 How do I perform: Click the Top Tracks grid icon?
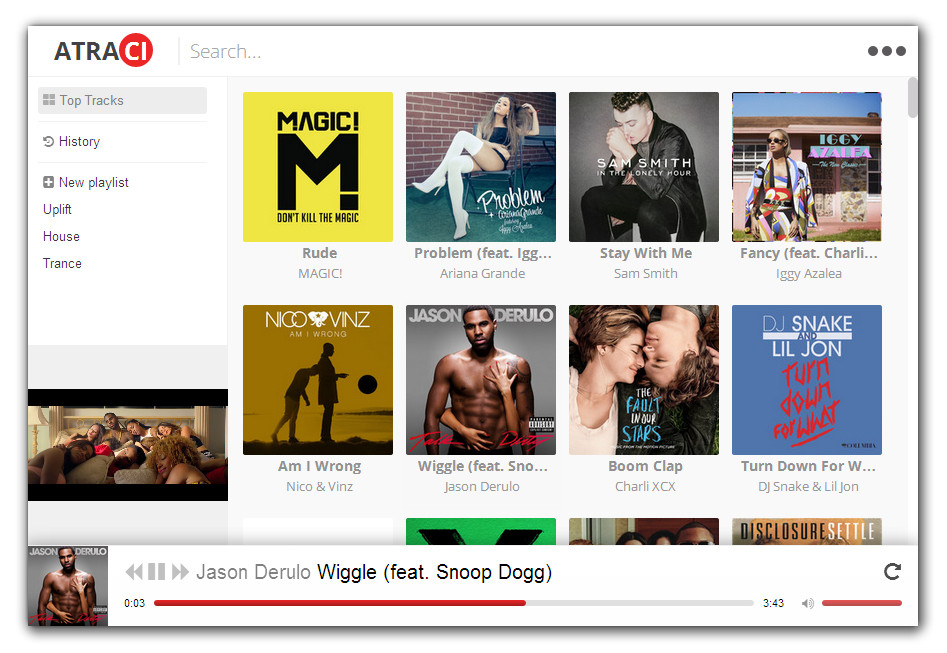click(49, 100)
